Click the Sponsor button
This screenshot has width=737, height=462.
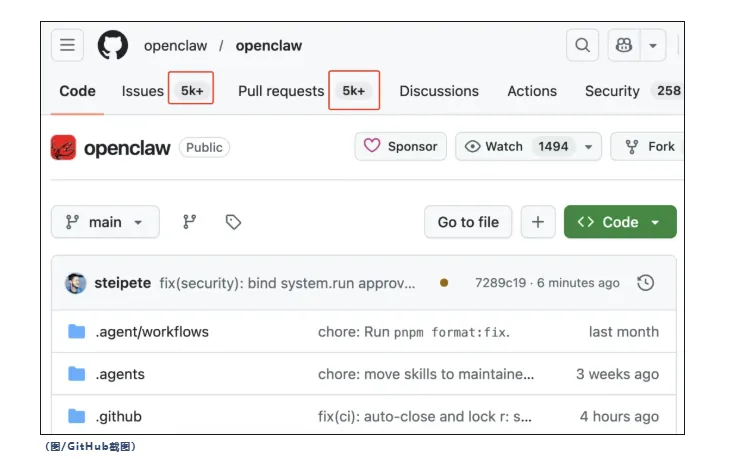click(x=400, y=146)
